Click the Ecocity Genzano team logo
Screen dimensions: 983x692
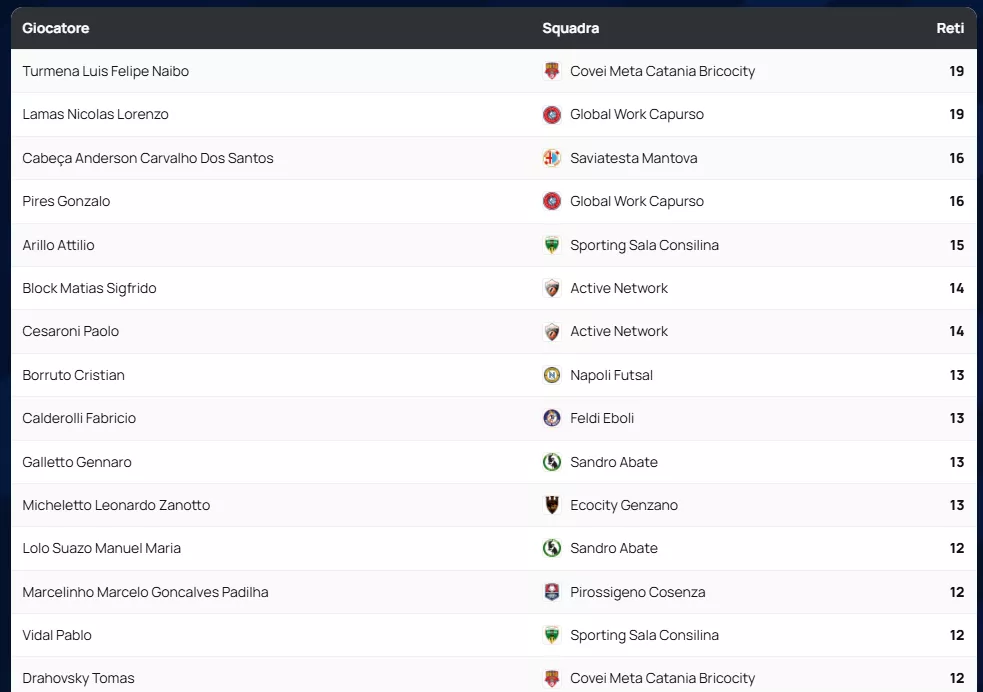[x=552, y=505]
